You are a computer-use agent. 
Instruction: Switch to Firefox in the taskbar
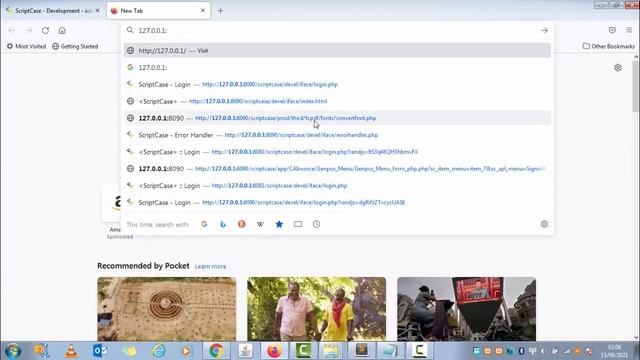(274, 351)
